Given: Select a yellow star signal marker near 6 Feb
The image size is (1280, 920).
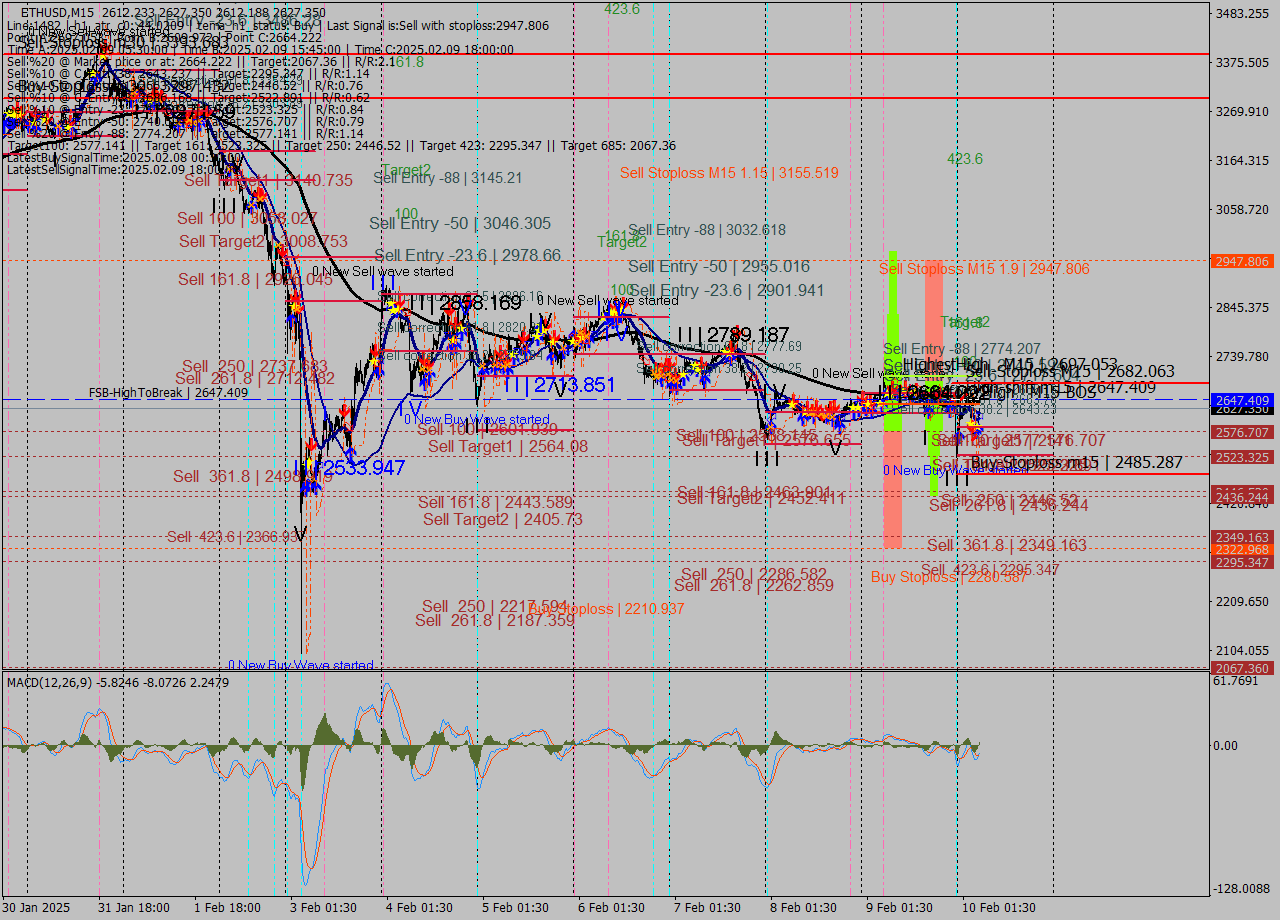Looking at the screenshot, I should click(615, 312).
